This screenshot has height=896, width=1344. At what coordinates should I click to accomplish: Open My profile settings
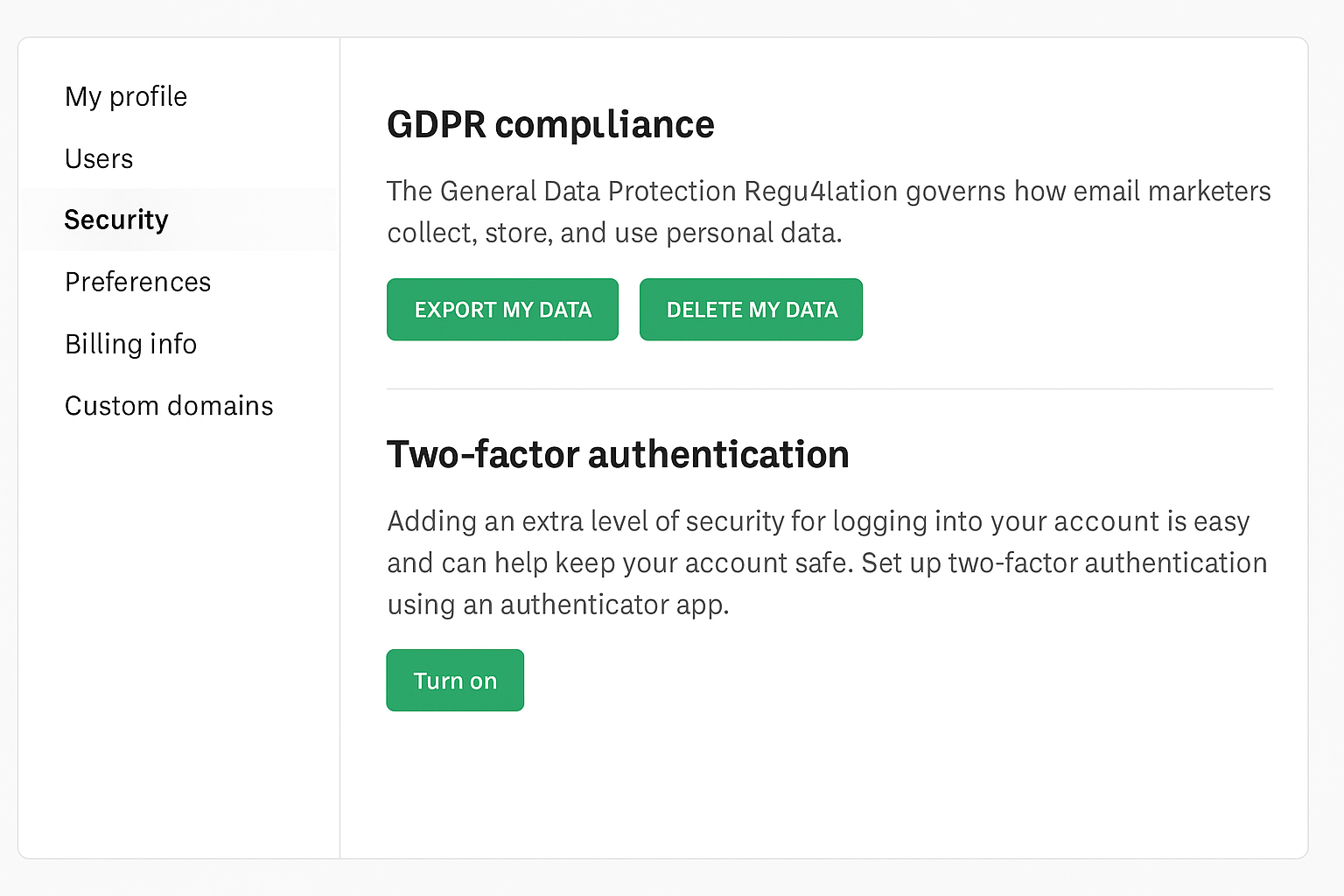[x=125, y=96]
